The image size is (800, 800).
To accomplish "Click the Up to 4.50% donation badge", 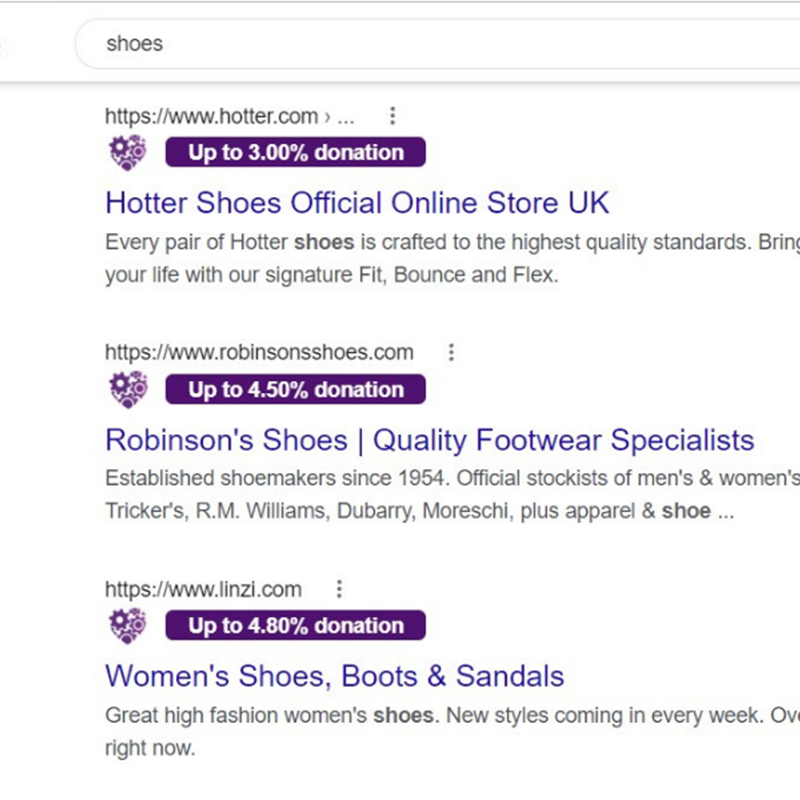I will point(295,389).
